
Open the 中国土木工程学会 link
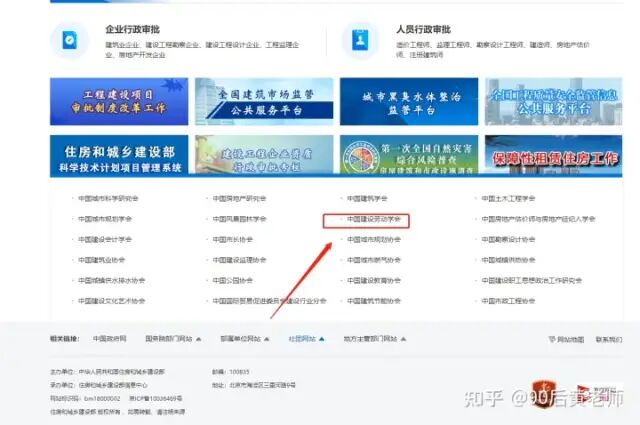[x=508, y=198]
